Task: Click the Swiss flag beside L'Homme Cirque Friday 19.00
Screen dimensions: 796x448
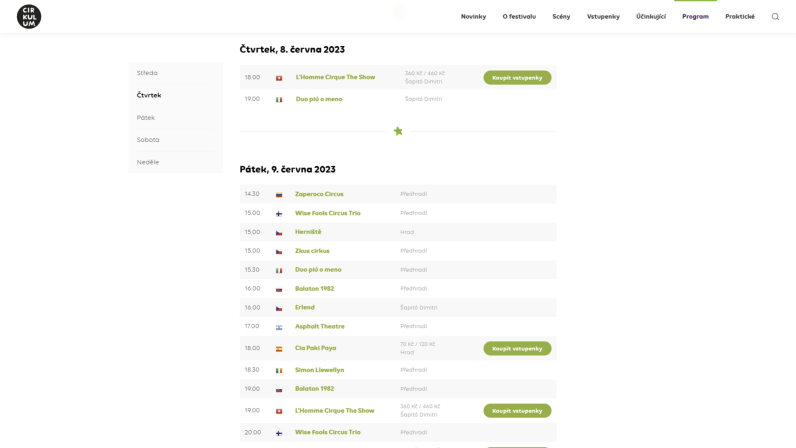Action: coord(279,411)
